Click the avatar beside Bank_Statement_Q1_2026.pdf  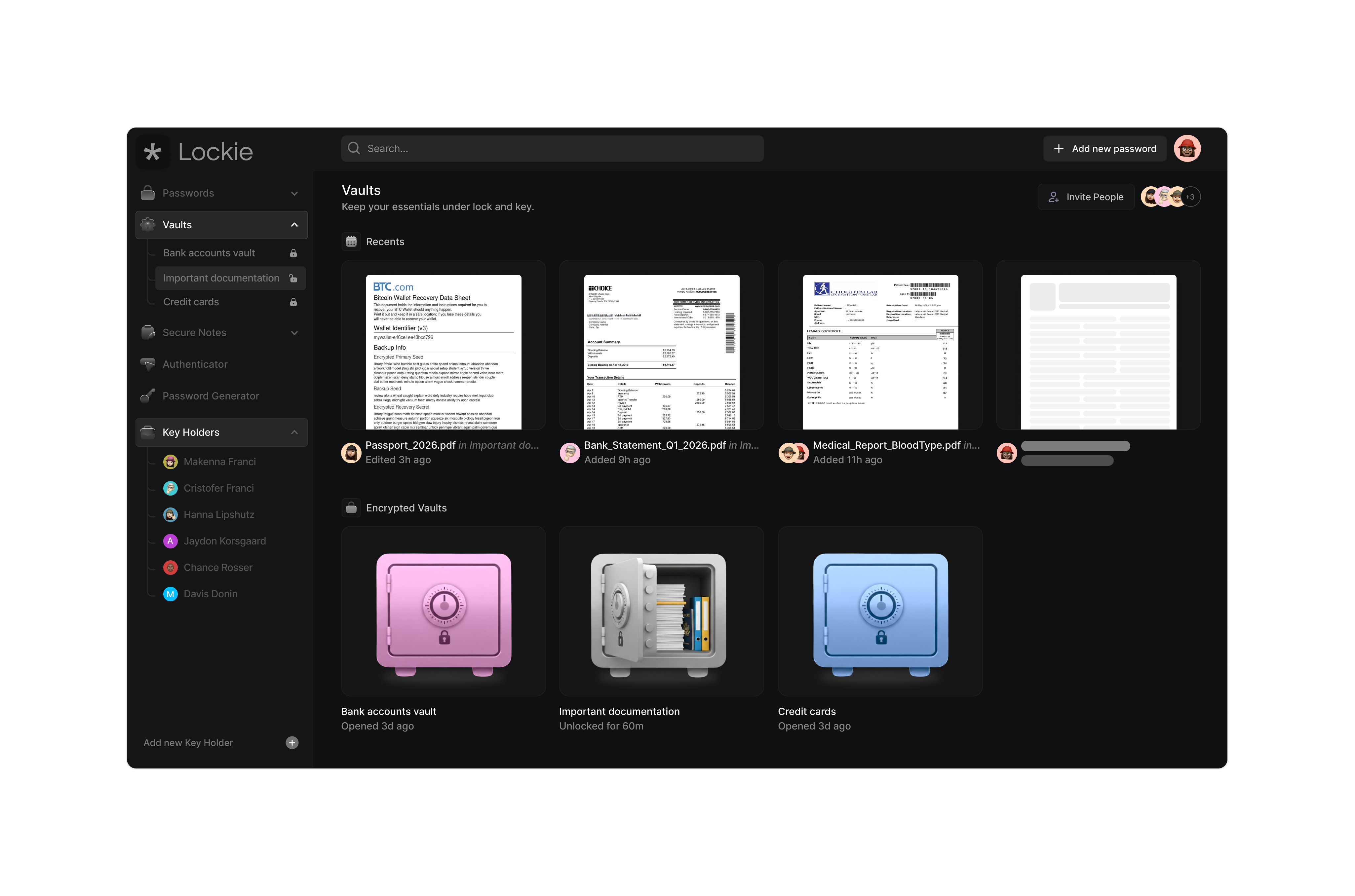click(x=569, y=453)
